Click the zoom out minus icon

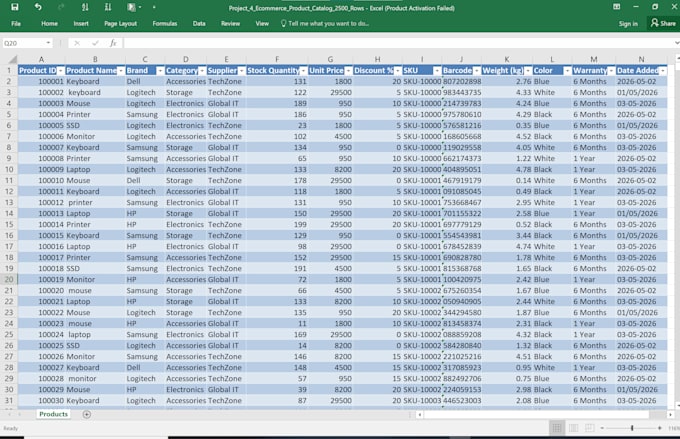(x=602, y=428)
